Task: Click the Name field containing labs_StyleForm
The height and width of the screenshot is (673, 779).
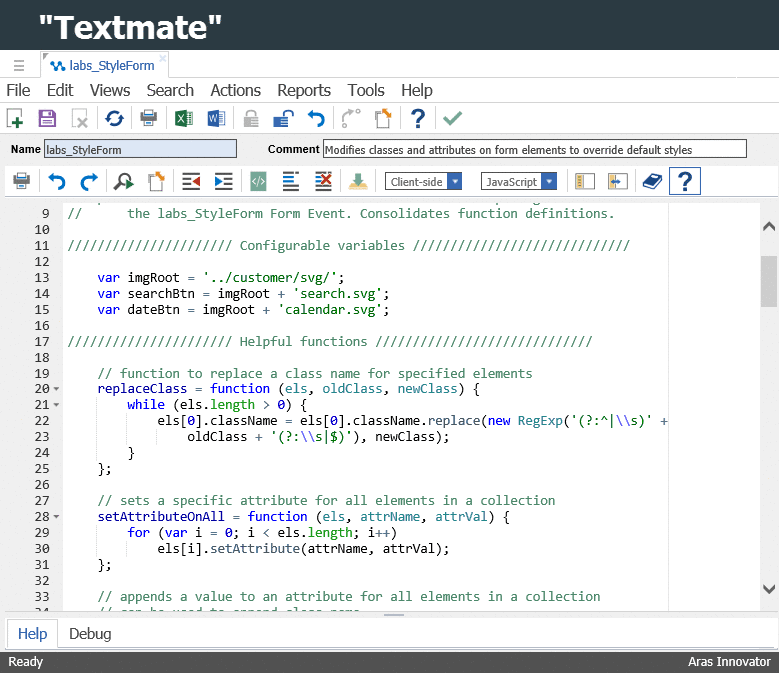Action: pyautogui.click(x=140, y=150)
